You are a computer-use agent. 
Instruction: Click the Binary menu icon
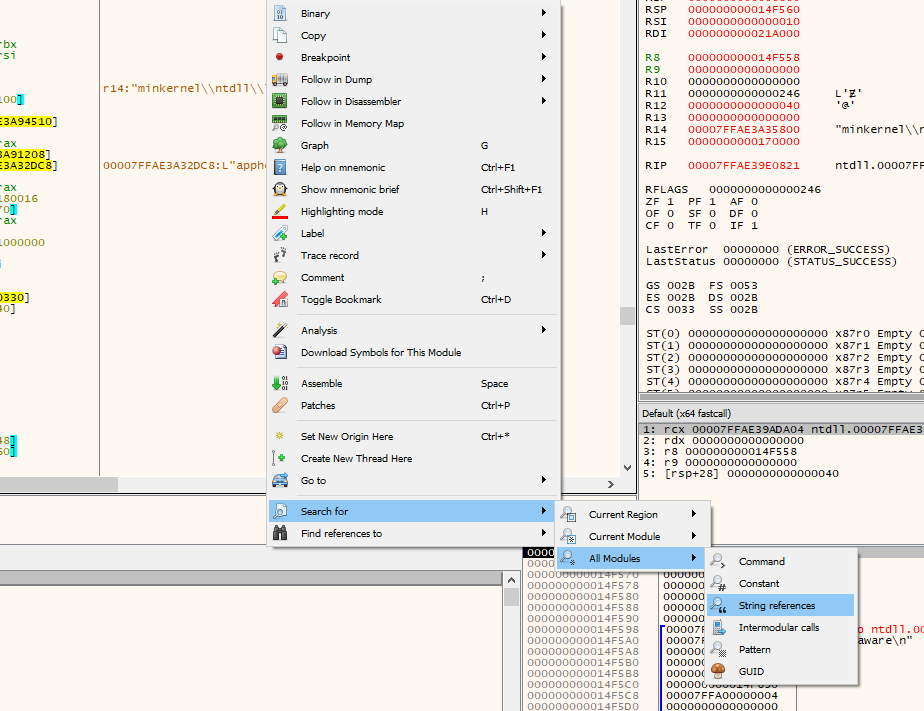[x=280, y=14]
